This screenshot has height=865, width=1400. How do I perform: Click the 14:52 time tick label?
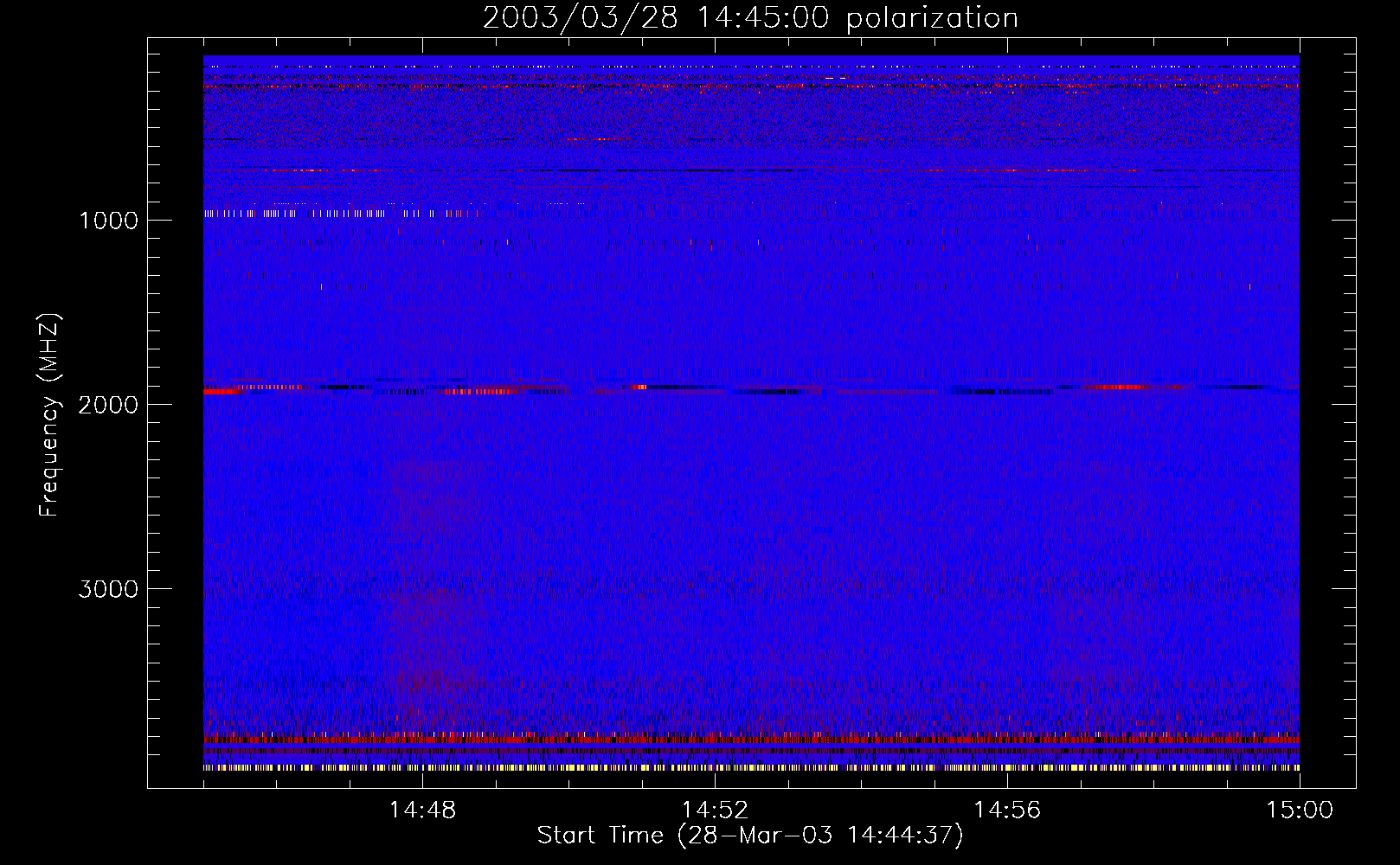715,811
